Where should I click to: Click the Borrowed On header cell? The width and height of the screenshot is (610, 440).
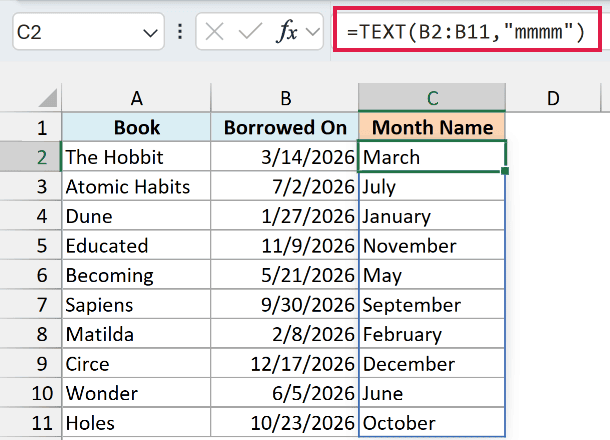(285, 127)
